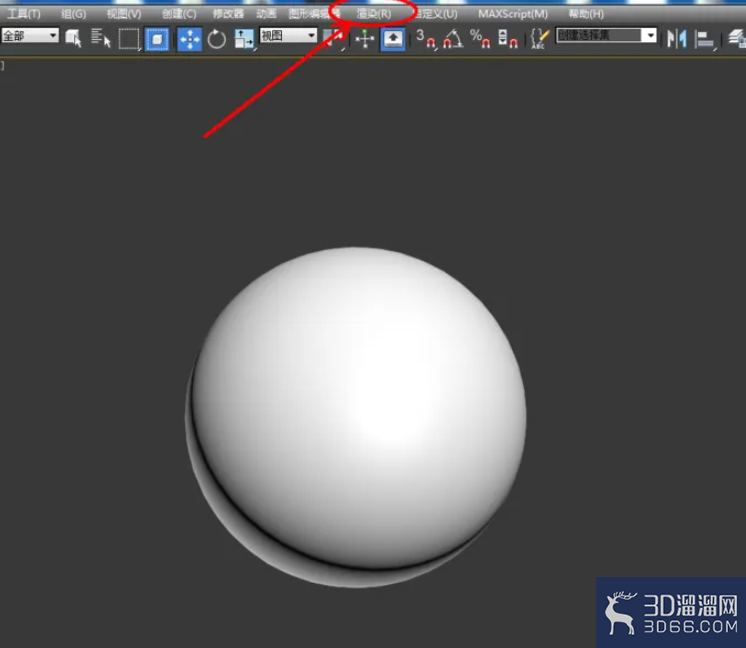Open the 帮助(H) menu
The height and width of the screenshot is (648, 746).
coord(586,14)
